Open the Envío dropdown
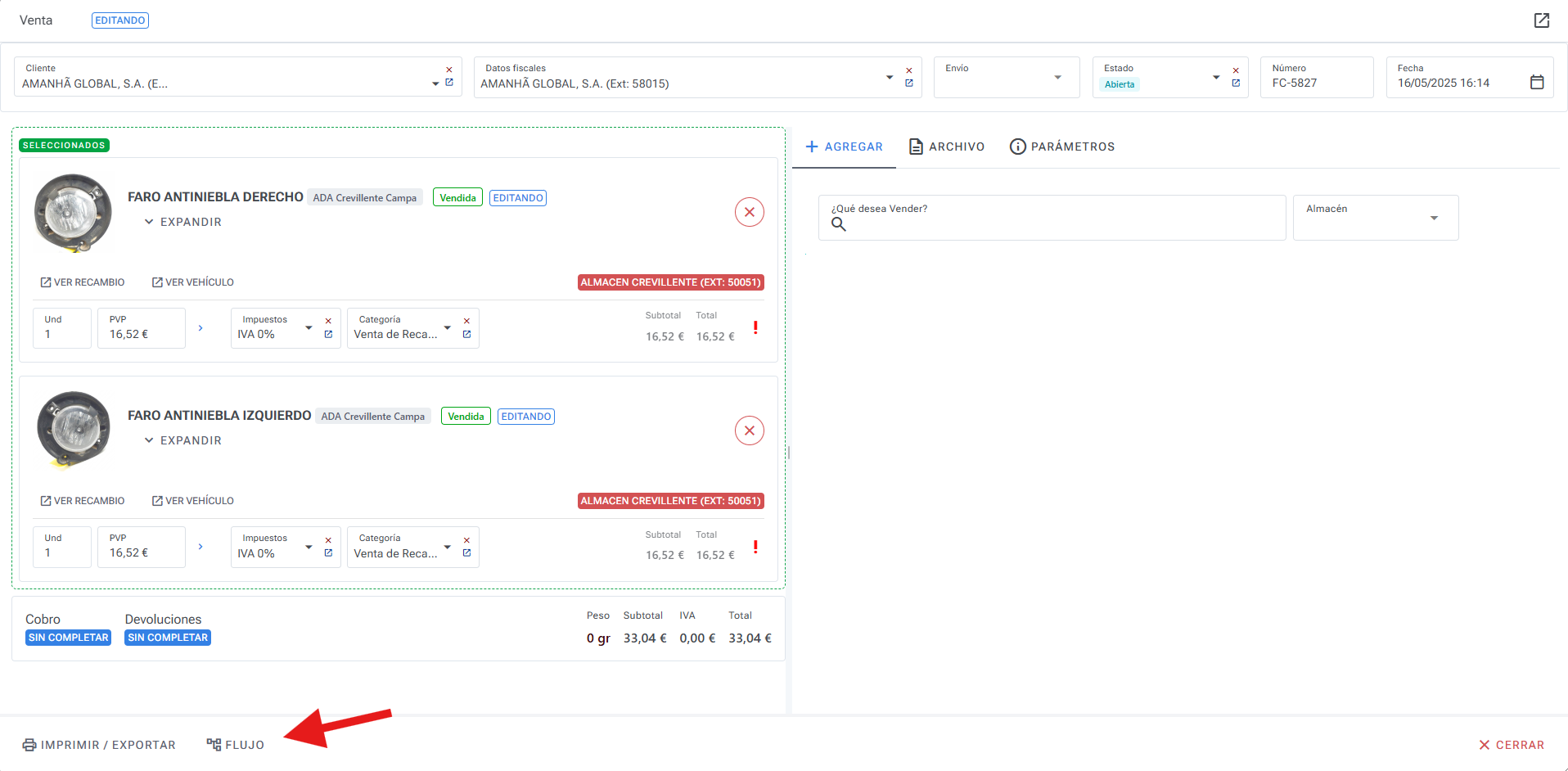The height and width of the screenshot is (771, 1568). pos(1057,78)
